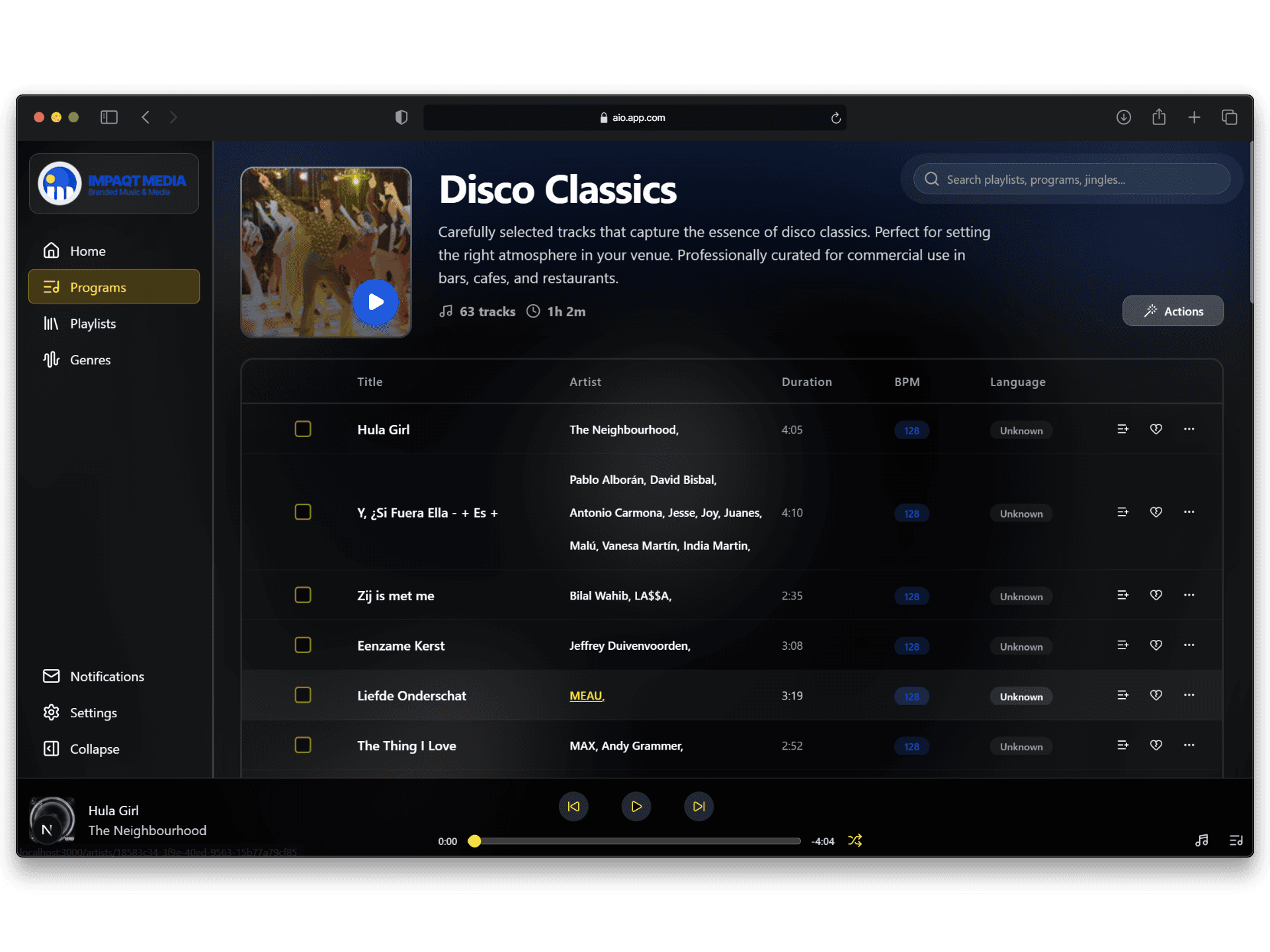Viewport: 1270px width, 952px height.
Task: Check the box next to The Thing I Love
Action: [x=303, y=745]
